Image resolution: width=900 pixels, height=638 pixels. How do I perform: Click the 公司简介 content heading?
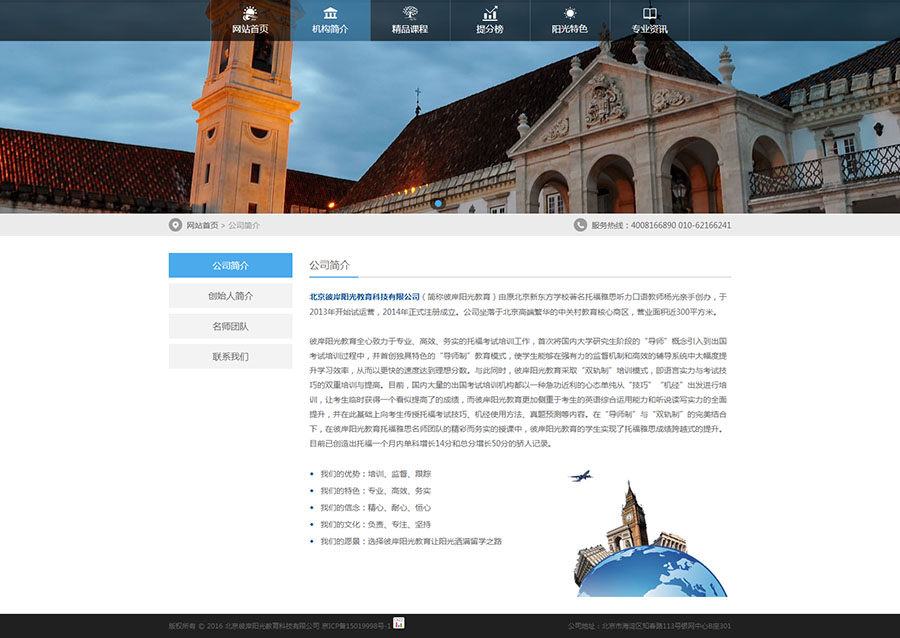[329, 265]
